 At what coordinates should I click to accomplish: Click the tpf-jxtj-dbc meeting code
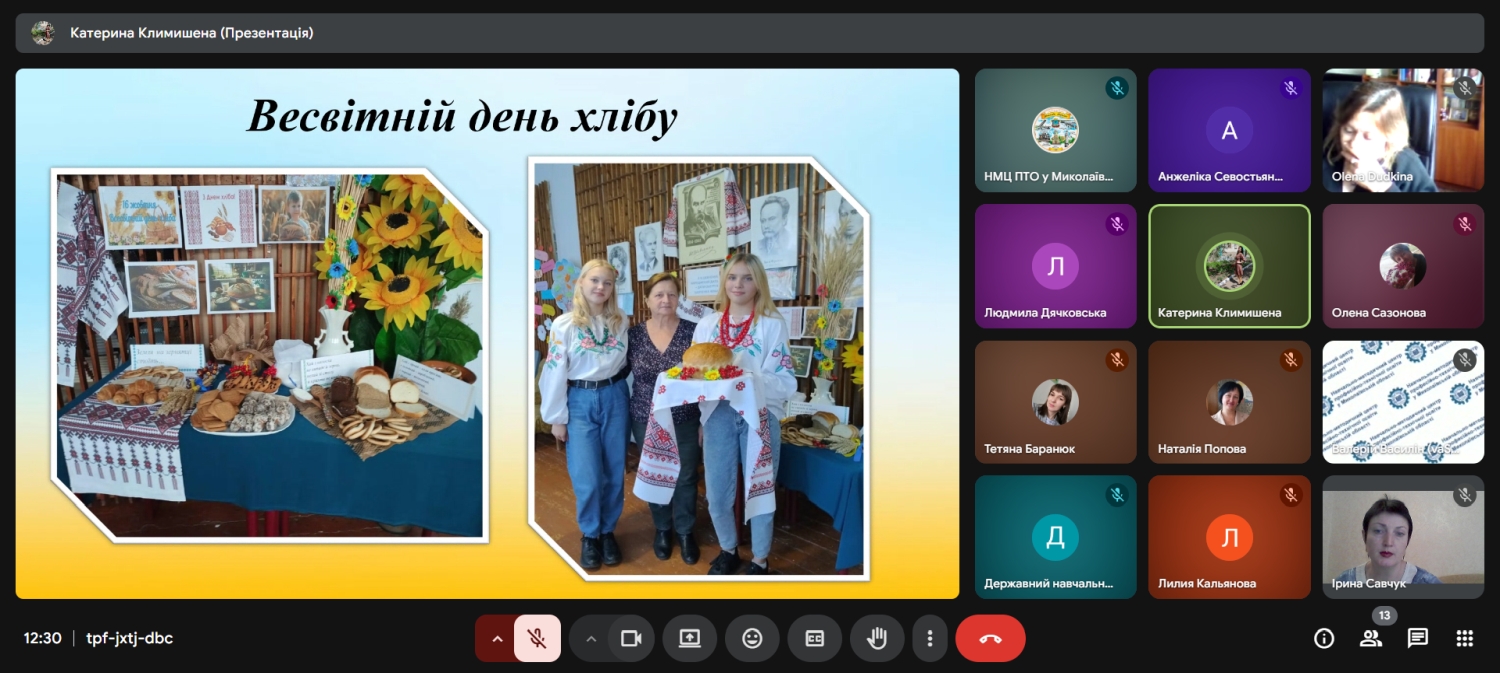coord(129,638)
